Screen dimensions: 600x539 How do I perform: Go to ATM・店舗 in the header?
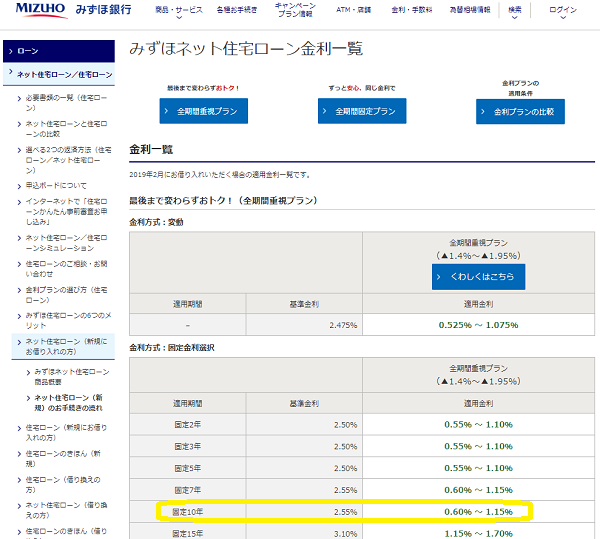pos(354,10)
